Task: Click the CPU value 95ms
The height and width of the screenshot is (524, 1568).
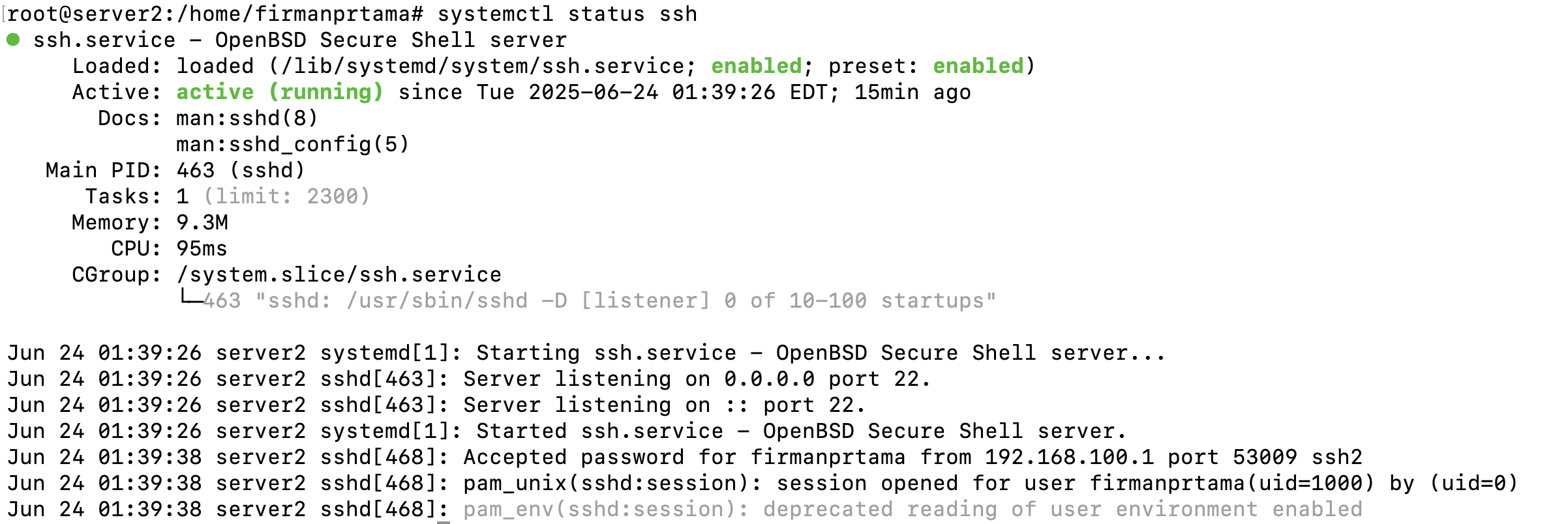Action: (x=202, y=248)
